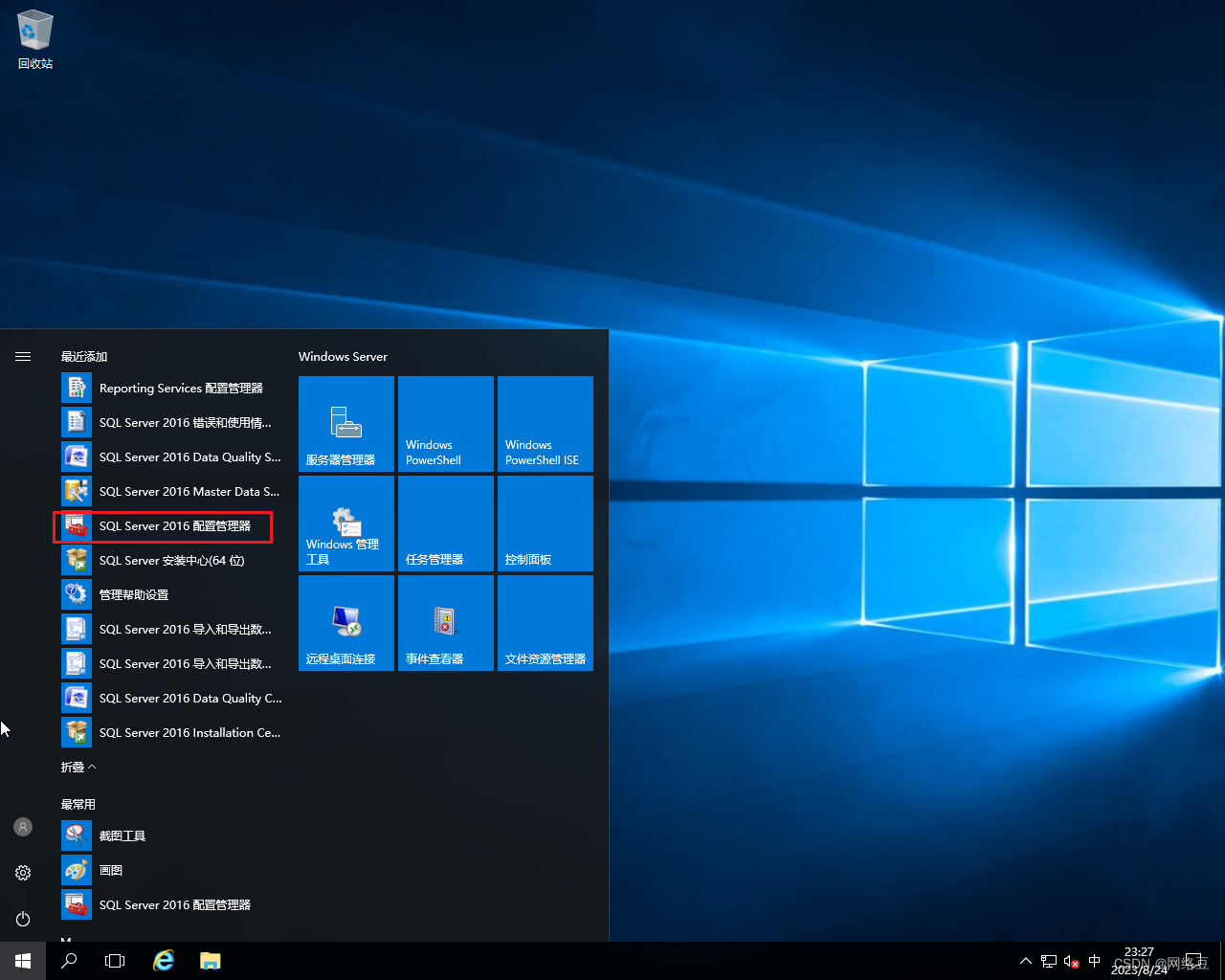Open Server Manager tile
The width and height of the screenshot is (1225, 980).
coord(346,424)
